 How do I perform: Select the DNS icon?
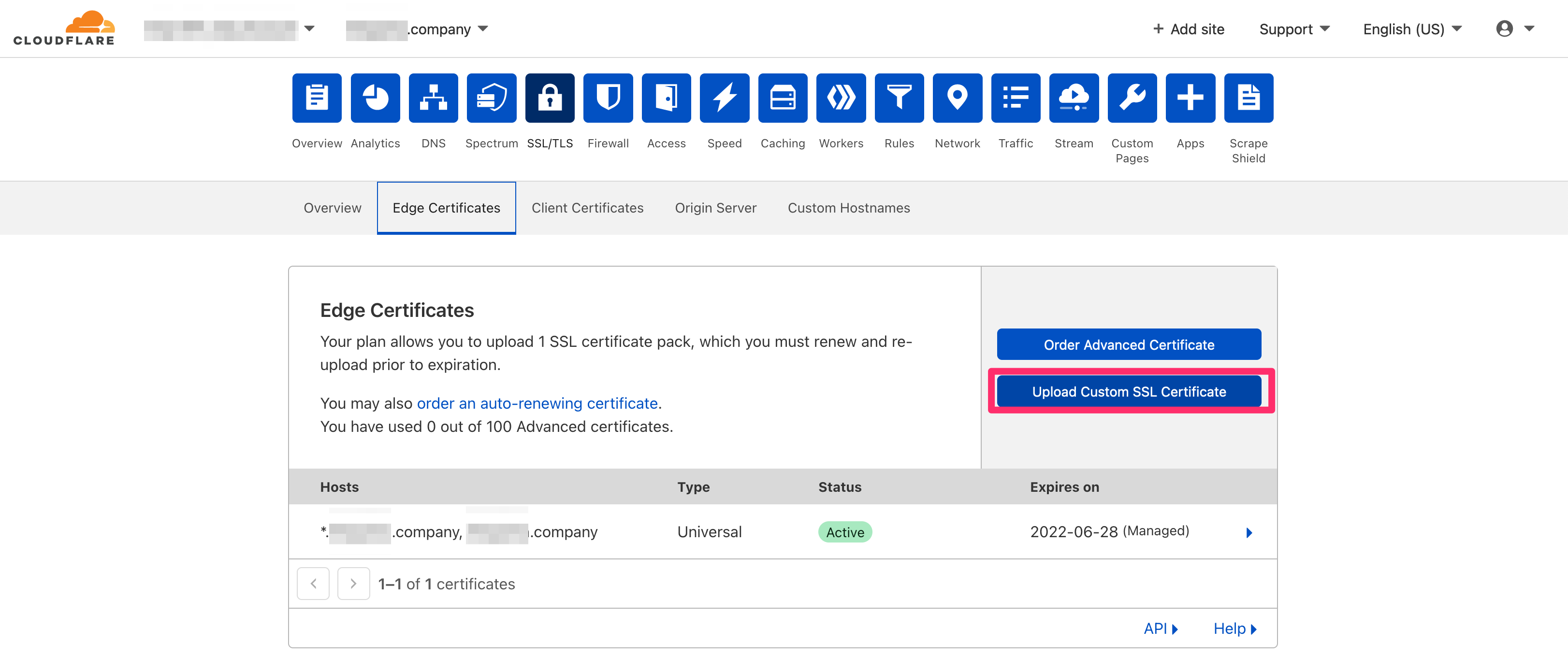coord(434,98)
